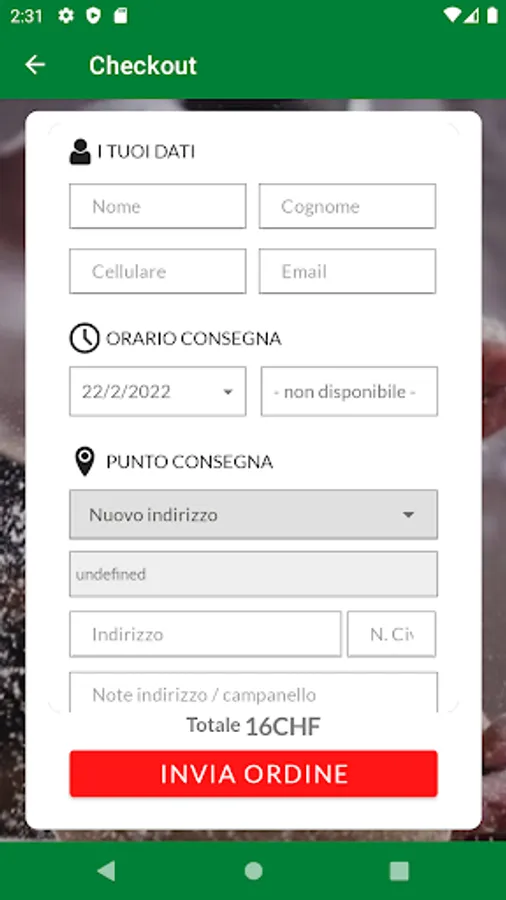The width and height of the screenshot is (506, 900).
Task: Submit order with INVIA ORDINE button
Action: tap(254, 774)
